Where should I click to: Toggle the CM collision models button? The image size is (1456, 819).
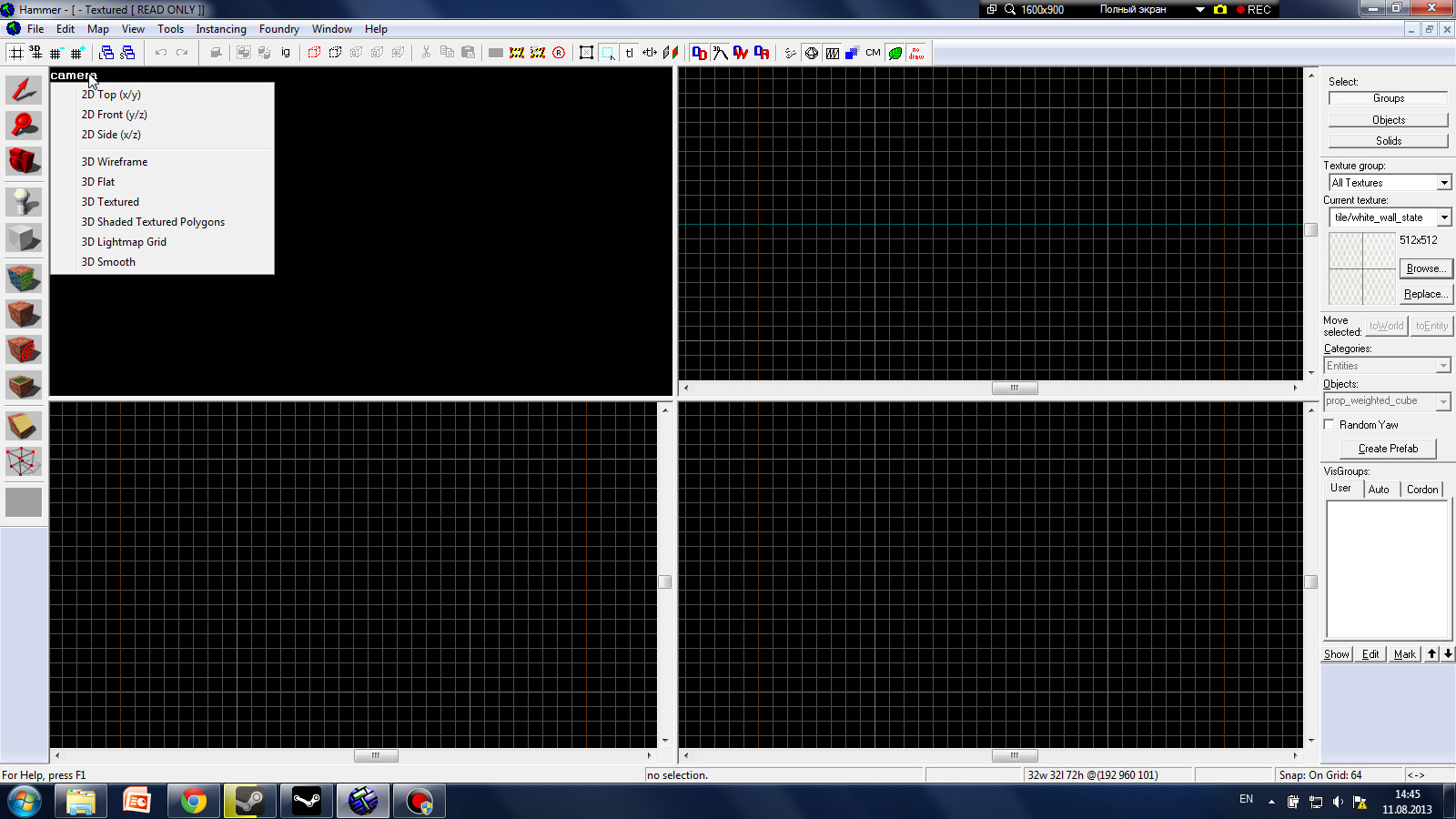874,53
